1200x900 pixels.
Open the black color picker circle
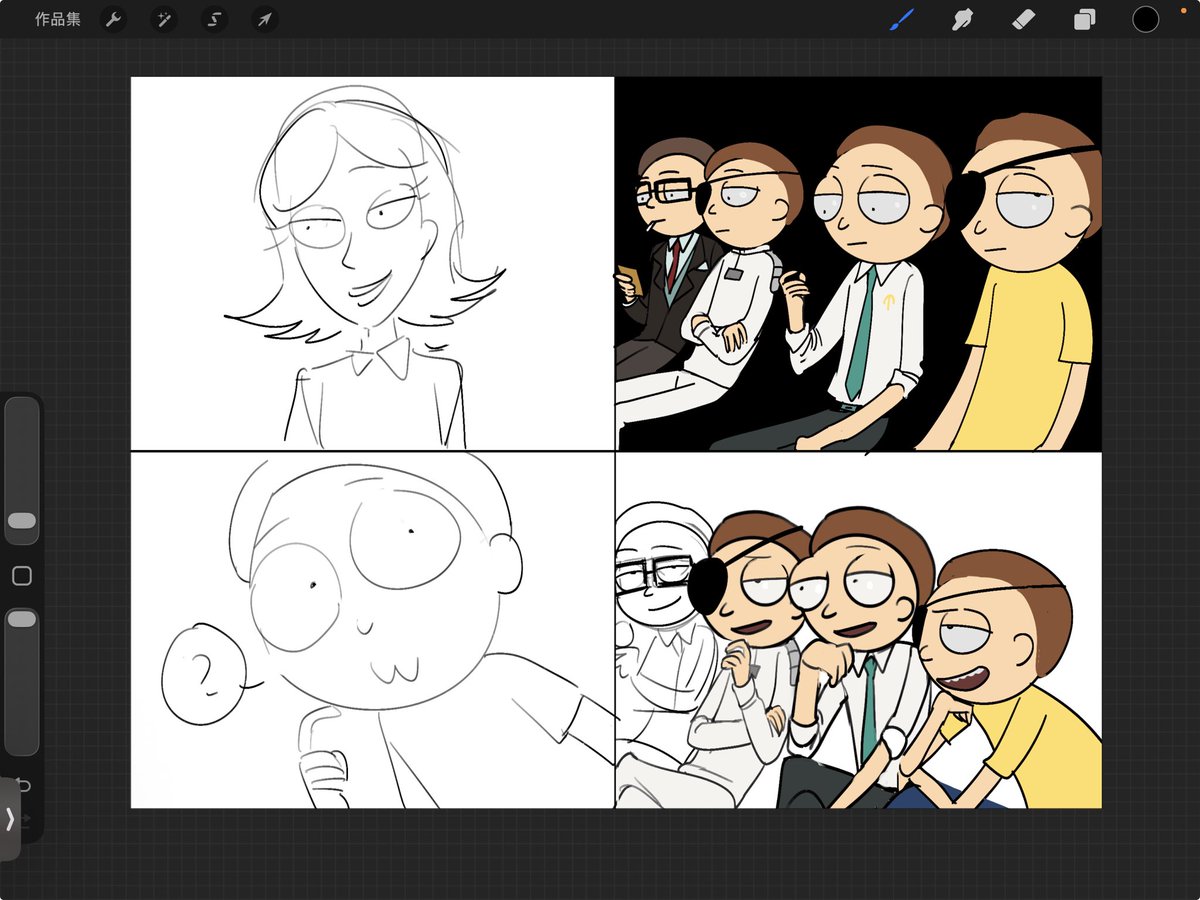coord(1145,19)
